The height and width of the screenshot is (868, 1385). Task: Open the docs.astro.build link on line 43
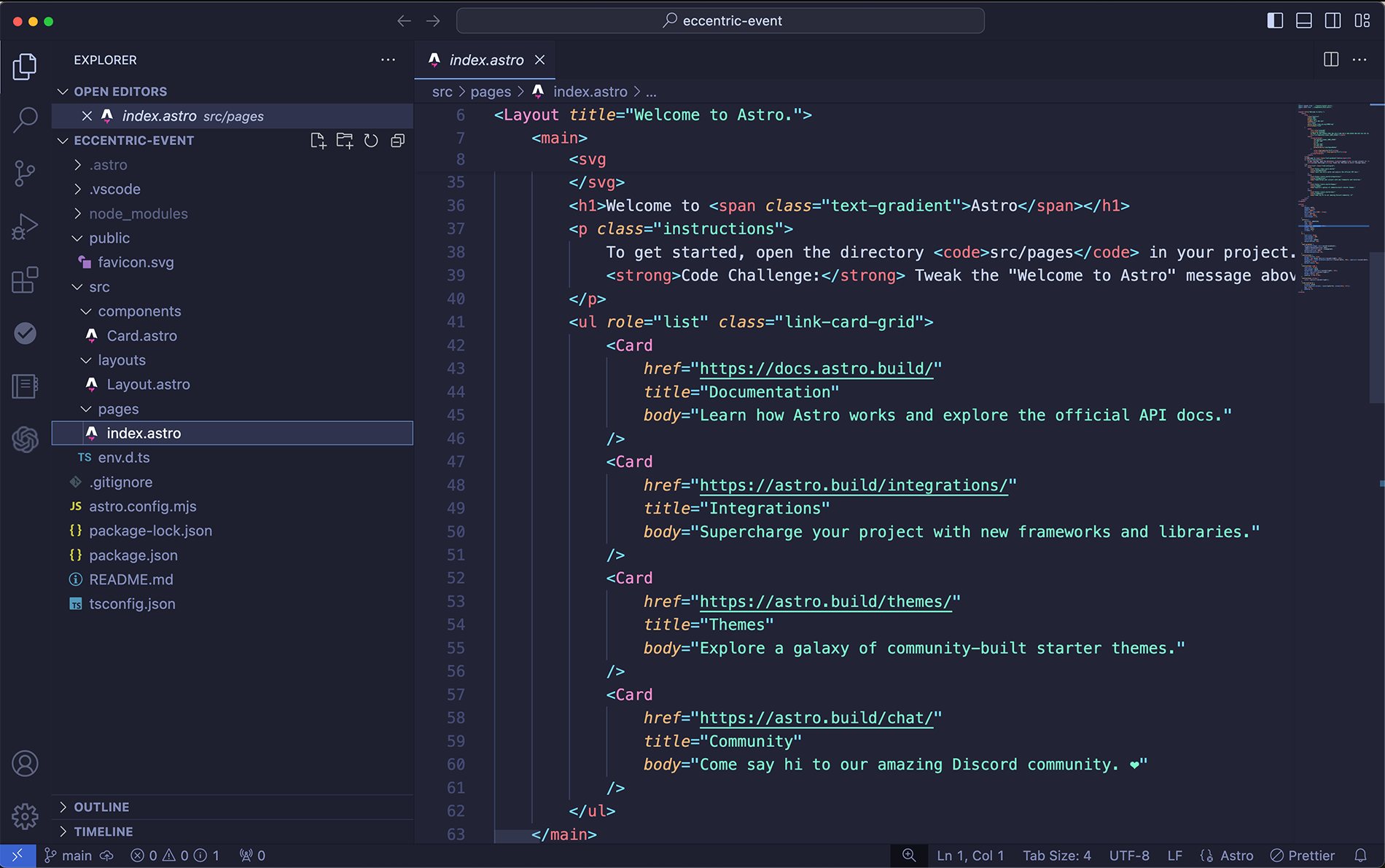tap(816, 369)
